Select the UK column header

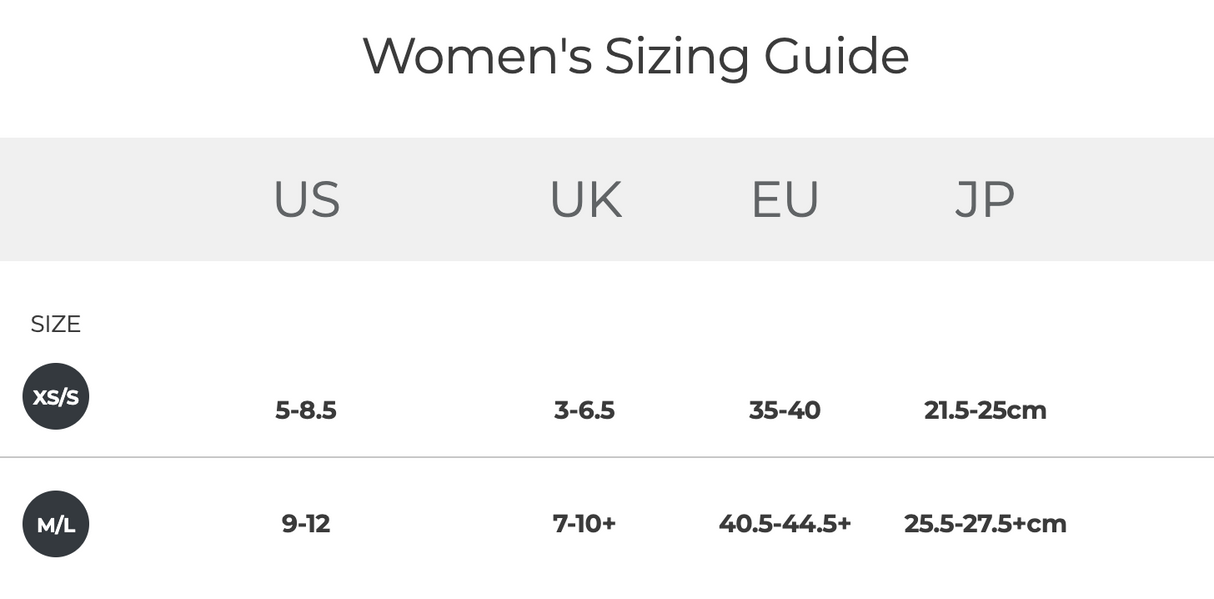pos(585,199)
